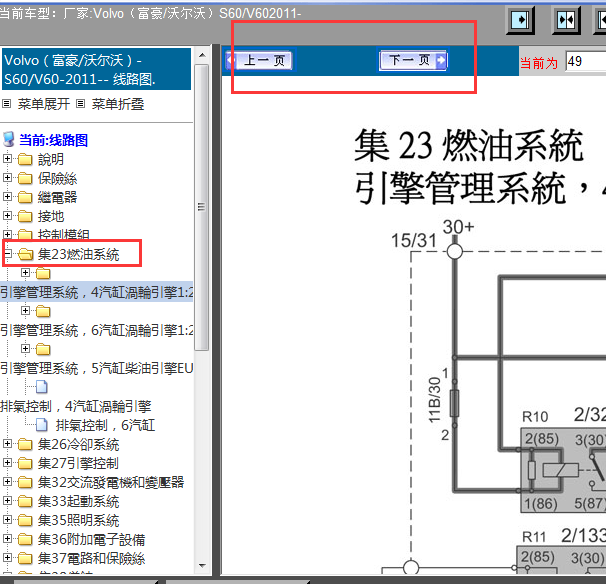Click relay R10 in the wiring diagram
606x584 pixels.
(563, 470)
